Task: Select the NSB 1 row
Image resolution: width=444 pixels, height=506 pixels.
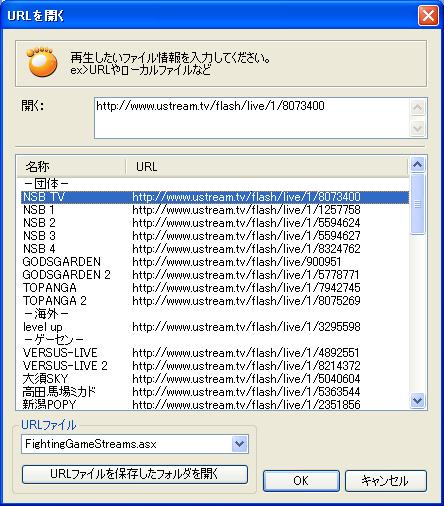Action: point(215,210)
